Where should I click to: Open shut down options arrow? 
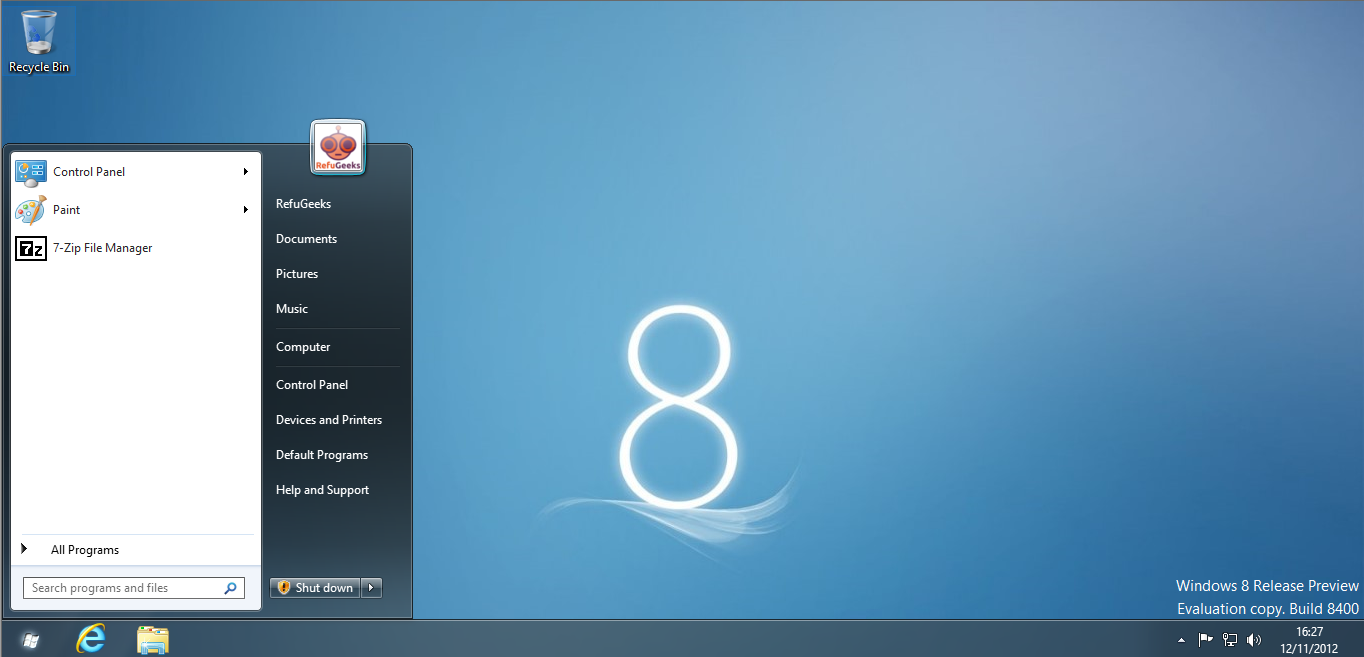click(x=372, y=588)
